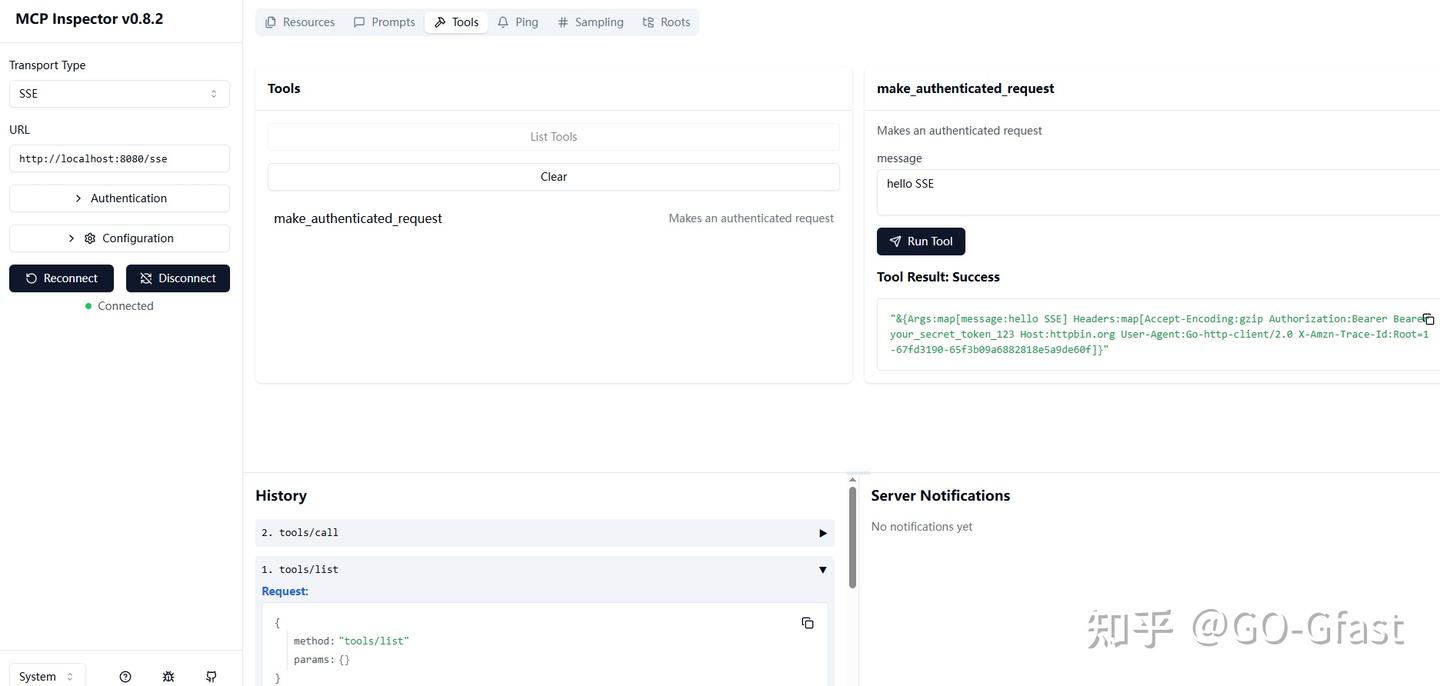The image size is (1440, 686).
Task: Open the Sampling tab
Action: point(591,22)
